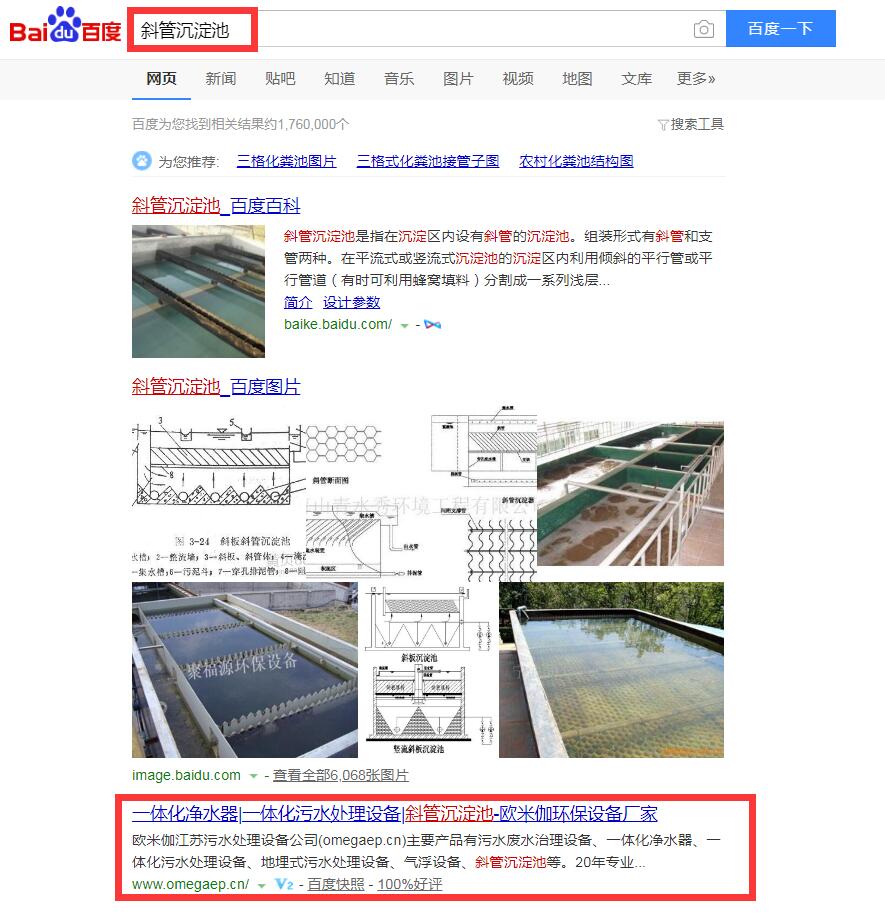The width and height of the screenshot is (885, 913).
Task: Switch to the 图片 tab
Action: coord(458,79)
